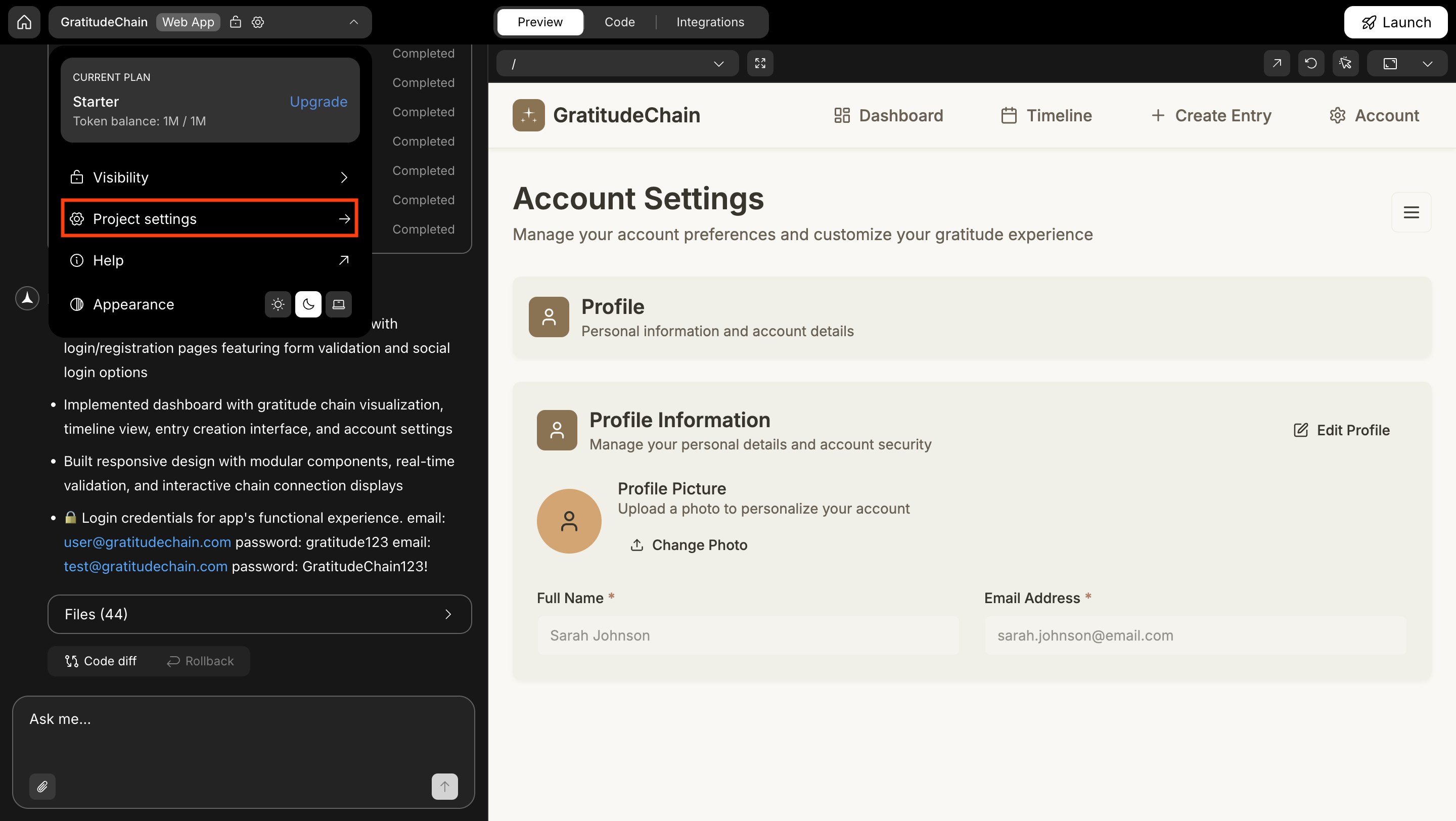Switch to the Code tab
Screen dimensions: 1456x821
point(619,22)
